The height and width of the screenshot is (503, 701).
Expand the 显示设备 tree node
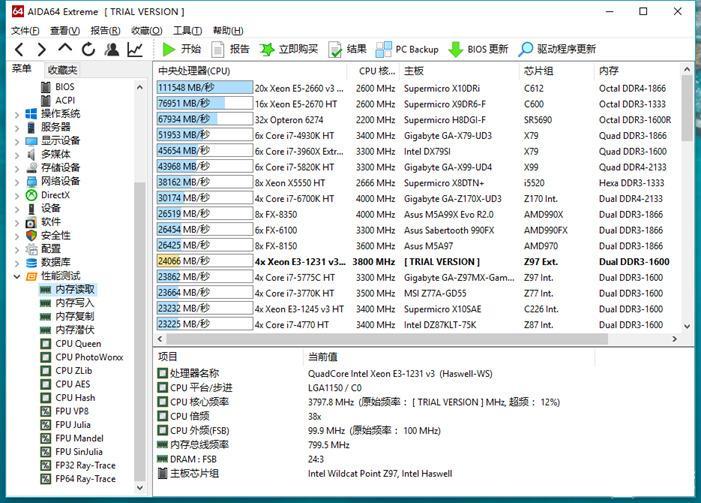pos(17,142)
